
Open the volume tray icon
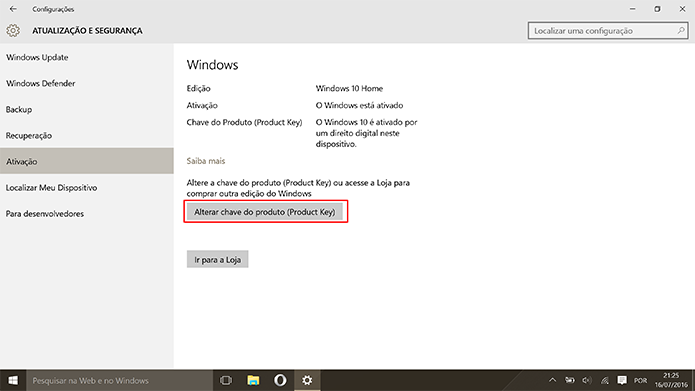[587, 380]
